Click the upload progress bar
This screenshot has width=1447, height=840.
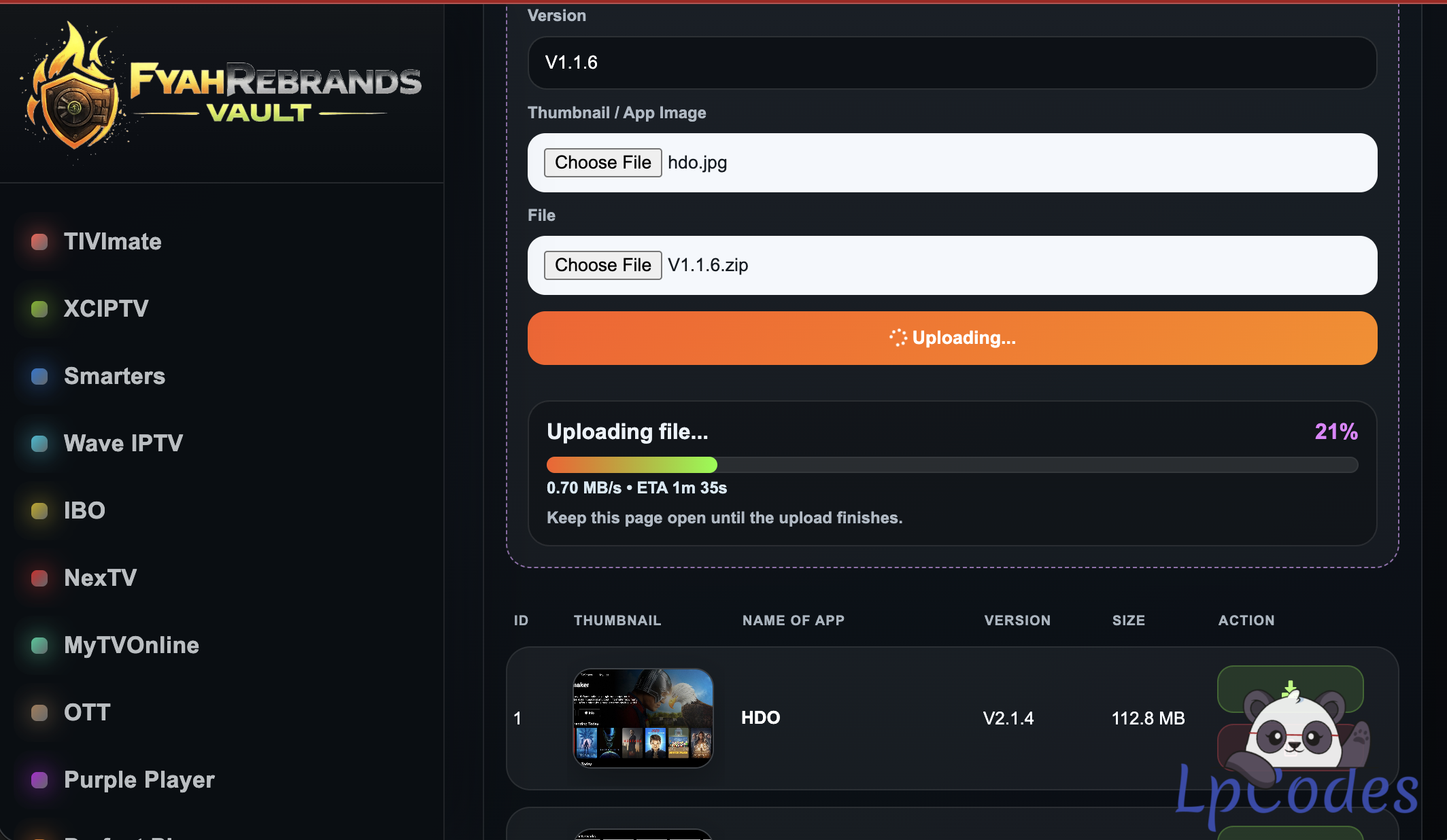[952, 465]
